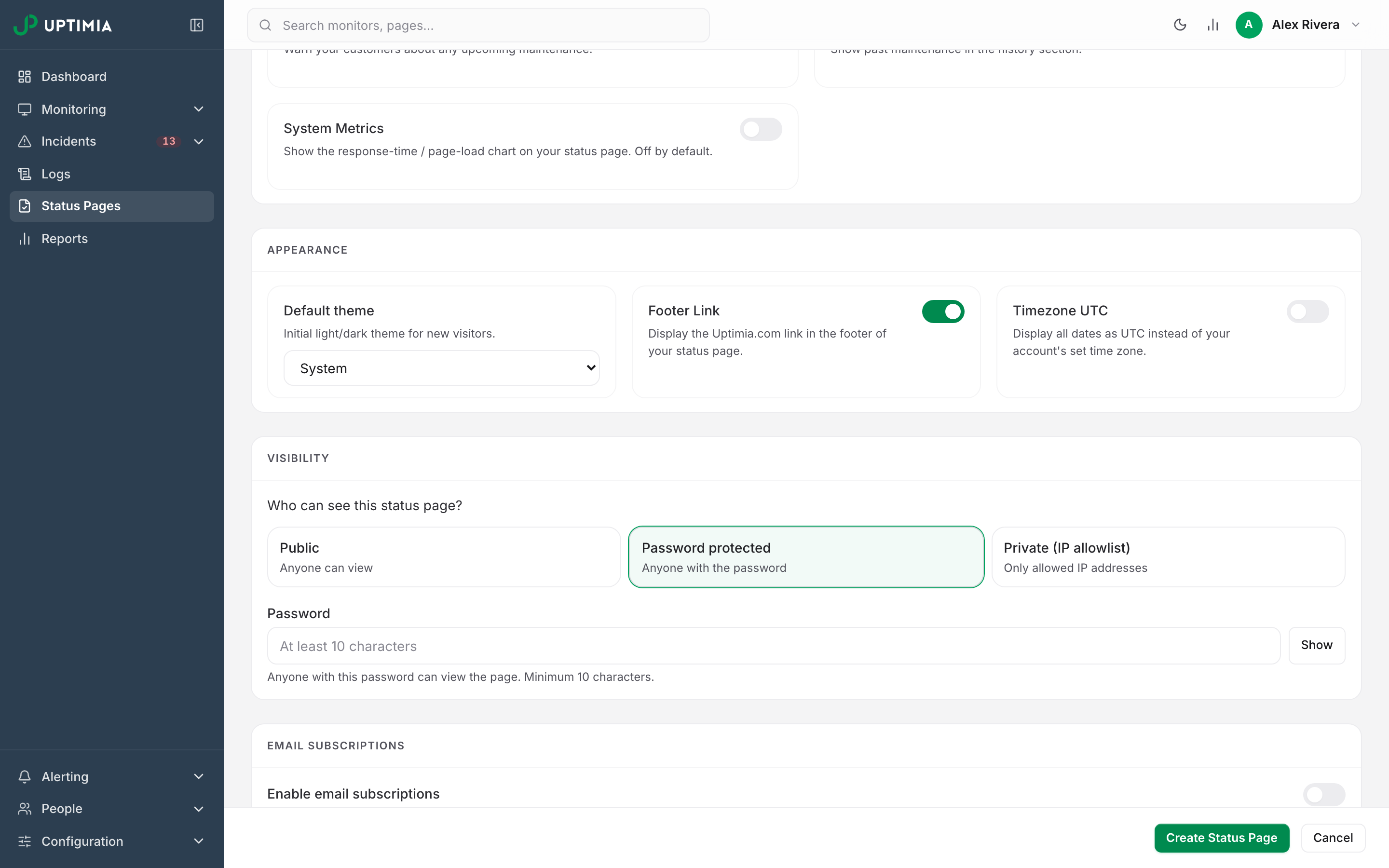Turn off the Footer Link toggle
1389x868 pixels.
[943, 311]
